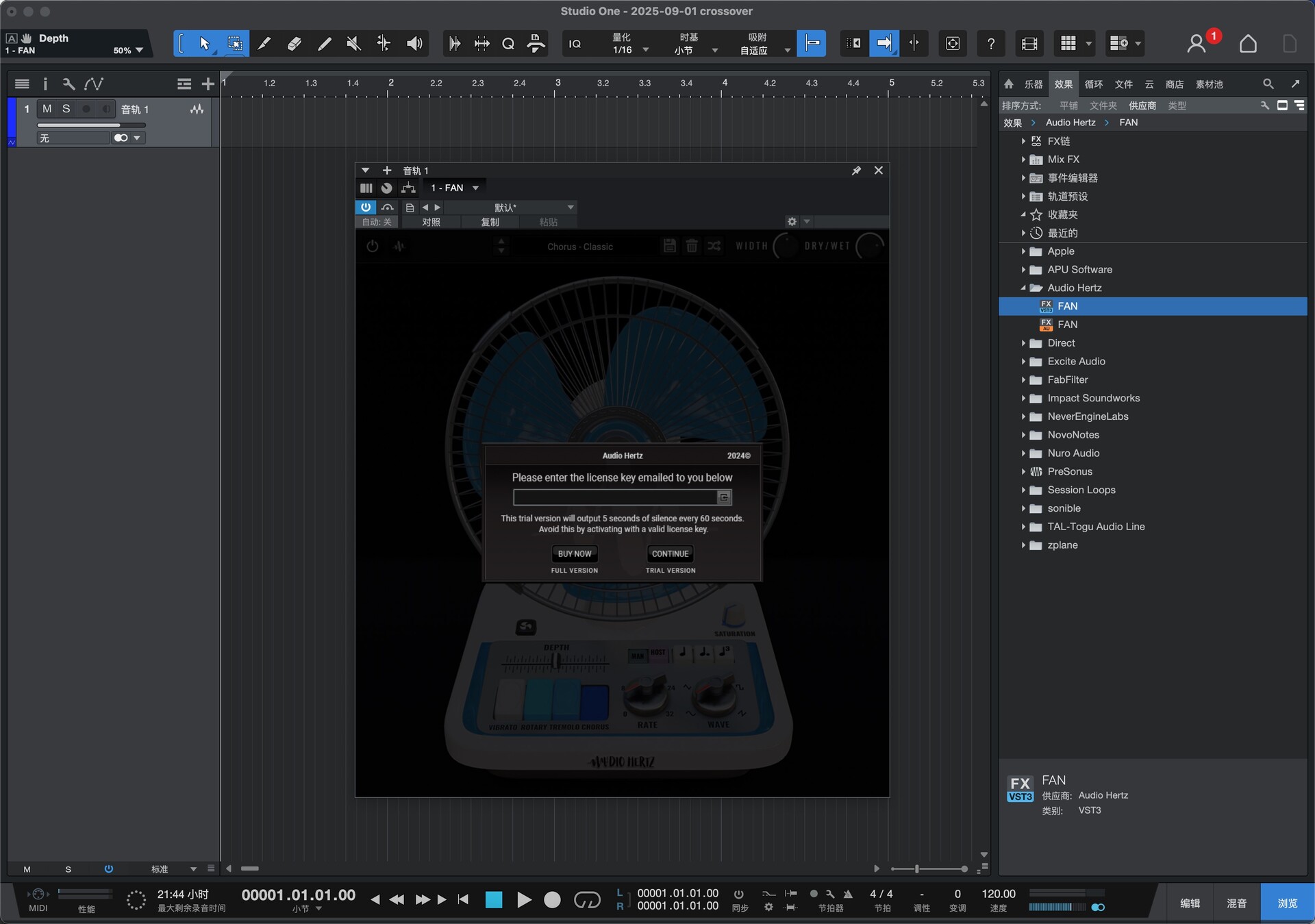1315x924 pixels.
Task: Open the track list icon
Action: pos(22,84)
